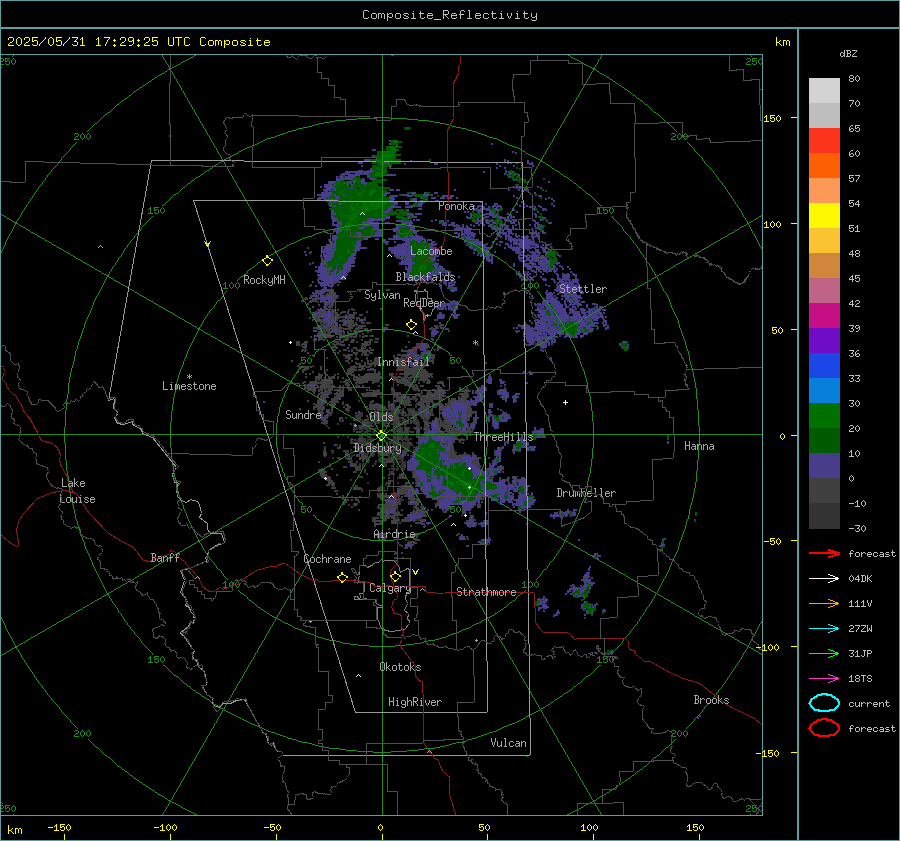Click the RockyMH label

pos(264,280)
